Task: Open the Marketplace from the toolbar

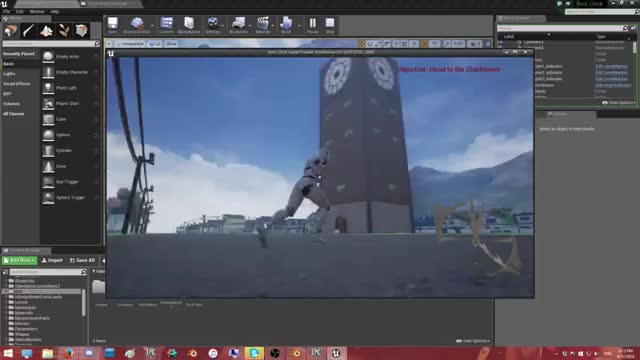Action: (x=189, y=25)
